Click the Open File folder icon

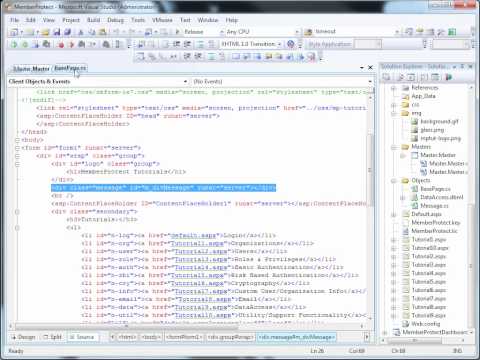click(x=46, y=32)
